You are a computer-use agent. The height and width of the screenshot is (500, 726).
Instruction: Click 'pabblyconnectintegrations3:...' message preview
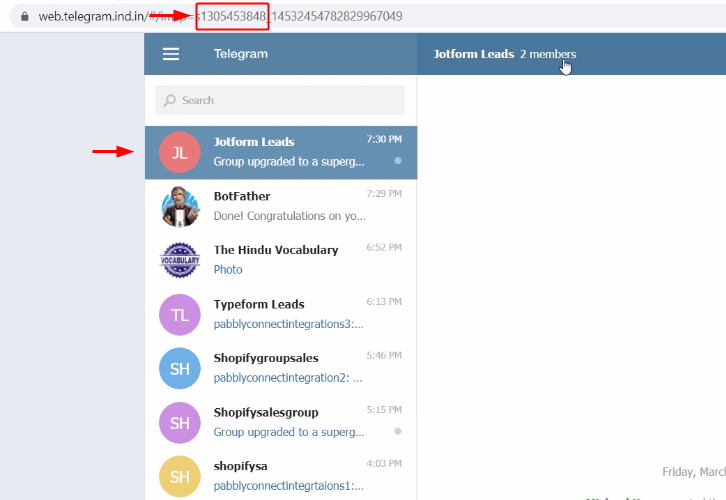pos(288,324)
